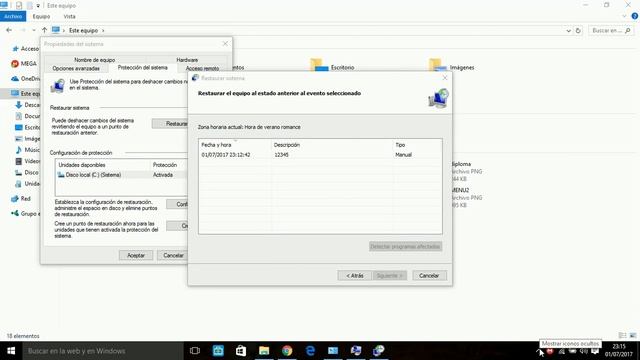This screenshot has height=360, width=640.
Task: Switch Explorer to details view
Action: click(622, 336)
